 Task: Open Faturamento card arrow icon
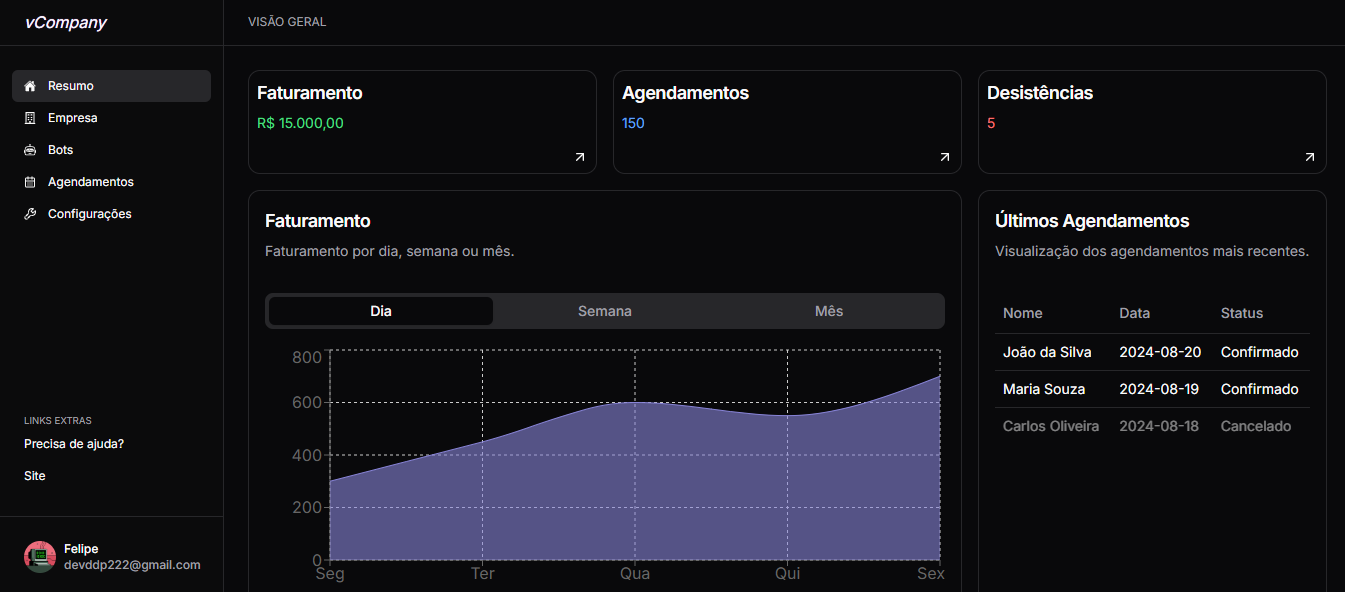[x=580, y=157]
